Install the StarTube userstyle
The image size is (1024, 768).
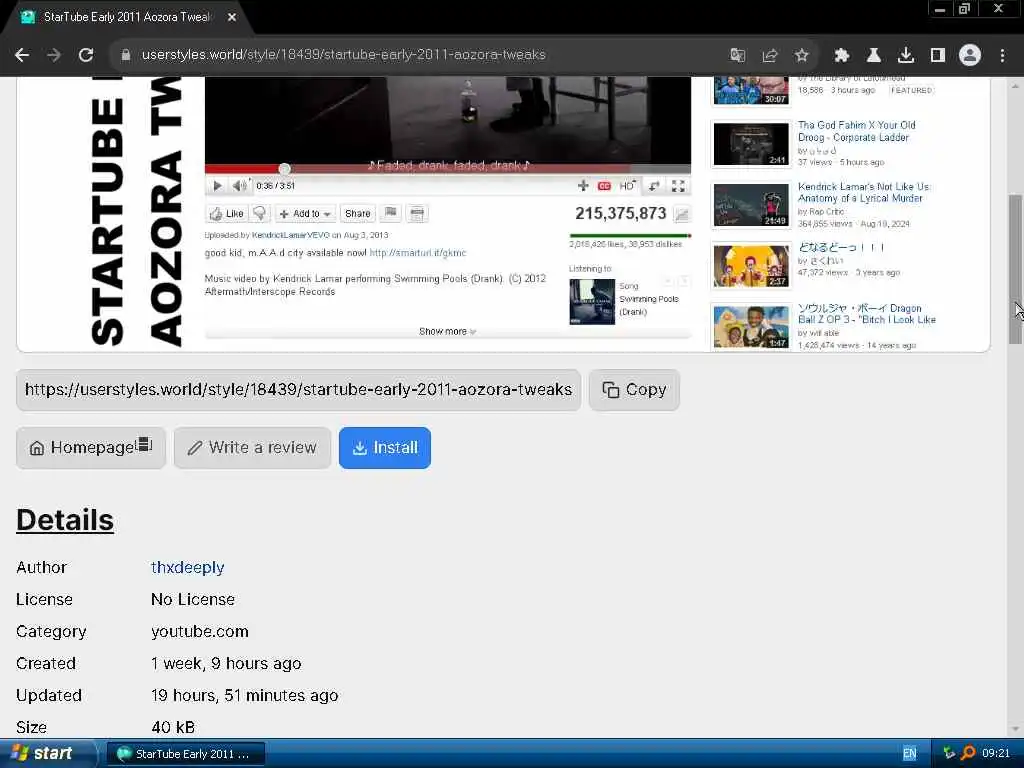tap(385, 447)
